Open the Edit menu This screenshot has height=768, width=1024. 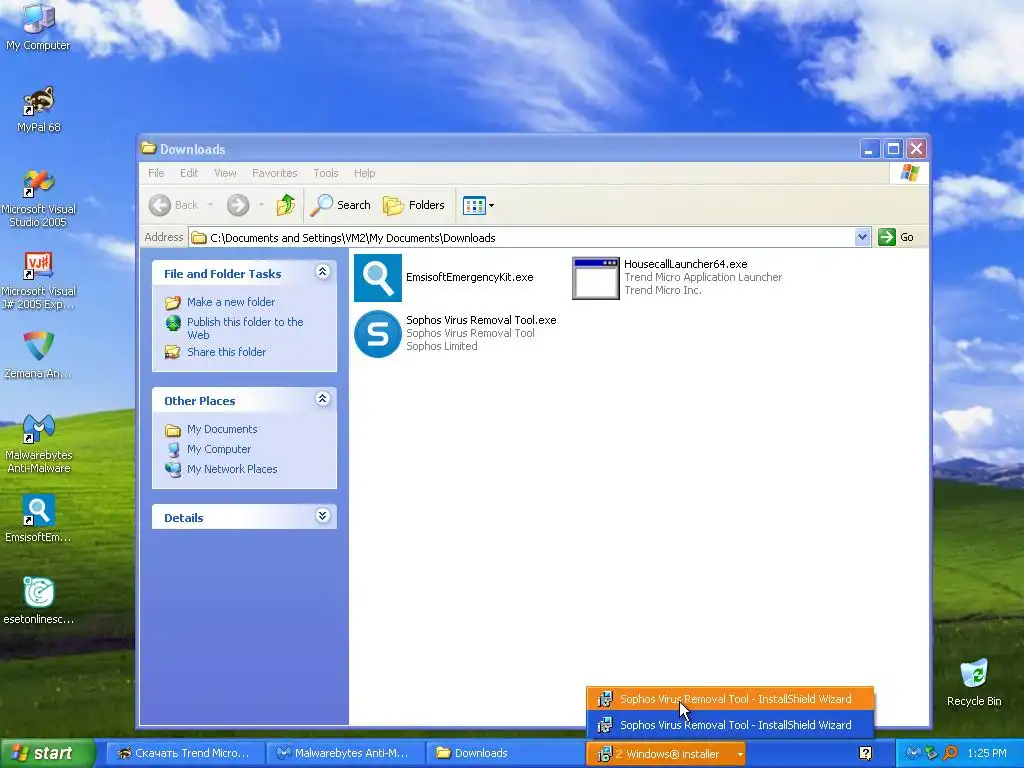click(189, 173)
